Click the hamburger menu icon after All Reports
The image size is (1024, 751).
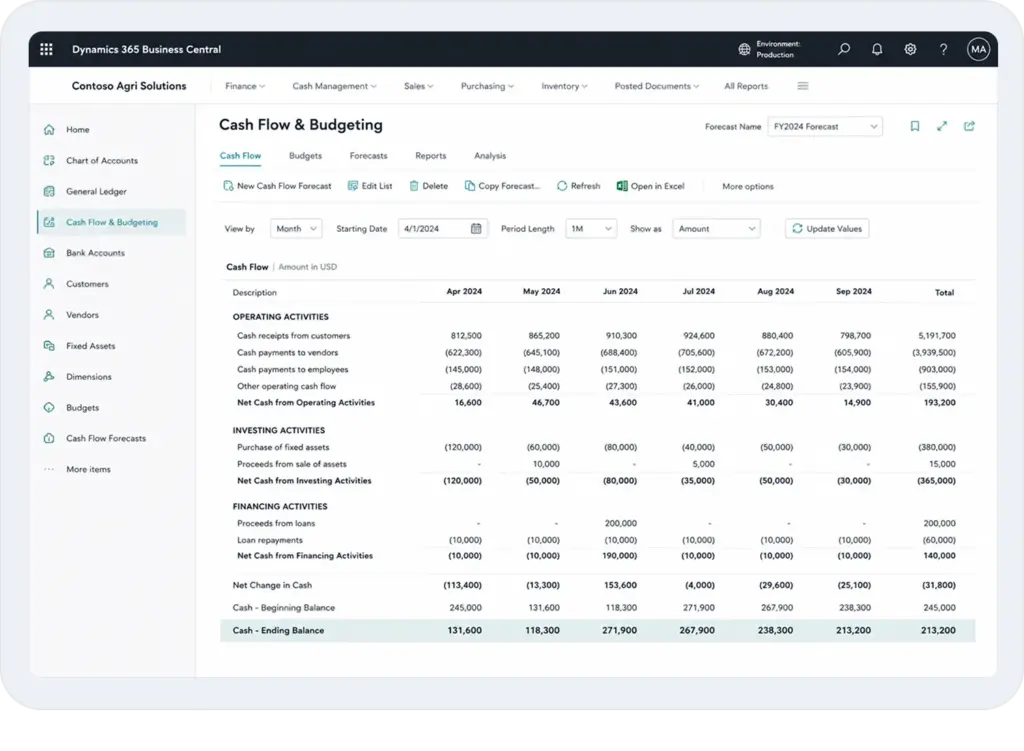click(x=803, y=86)
